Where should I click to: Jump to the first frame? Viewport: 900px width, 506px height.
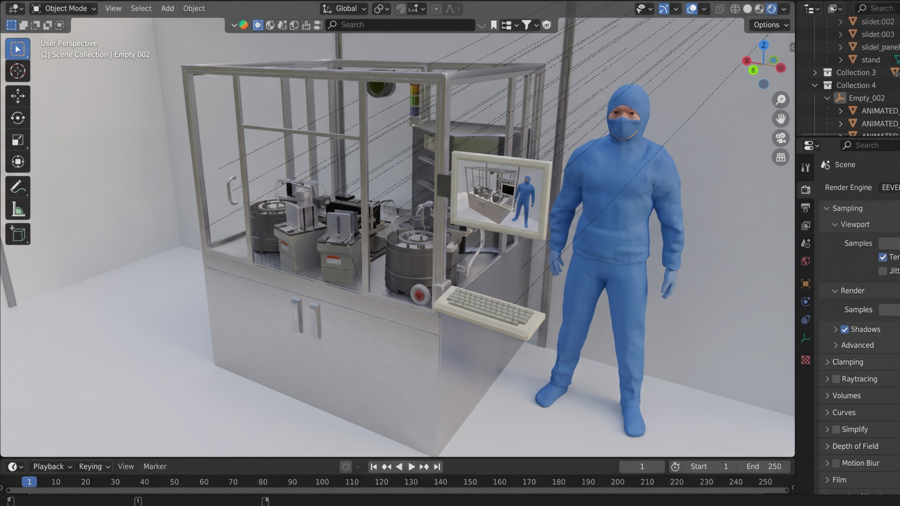374,466
